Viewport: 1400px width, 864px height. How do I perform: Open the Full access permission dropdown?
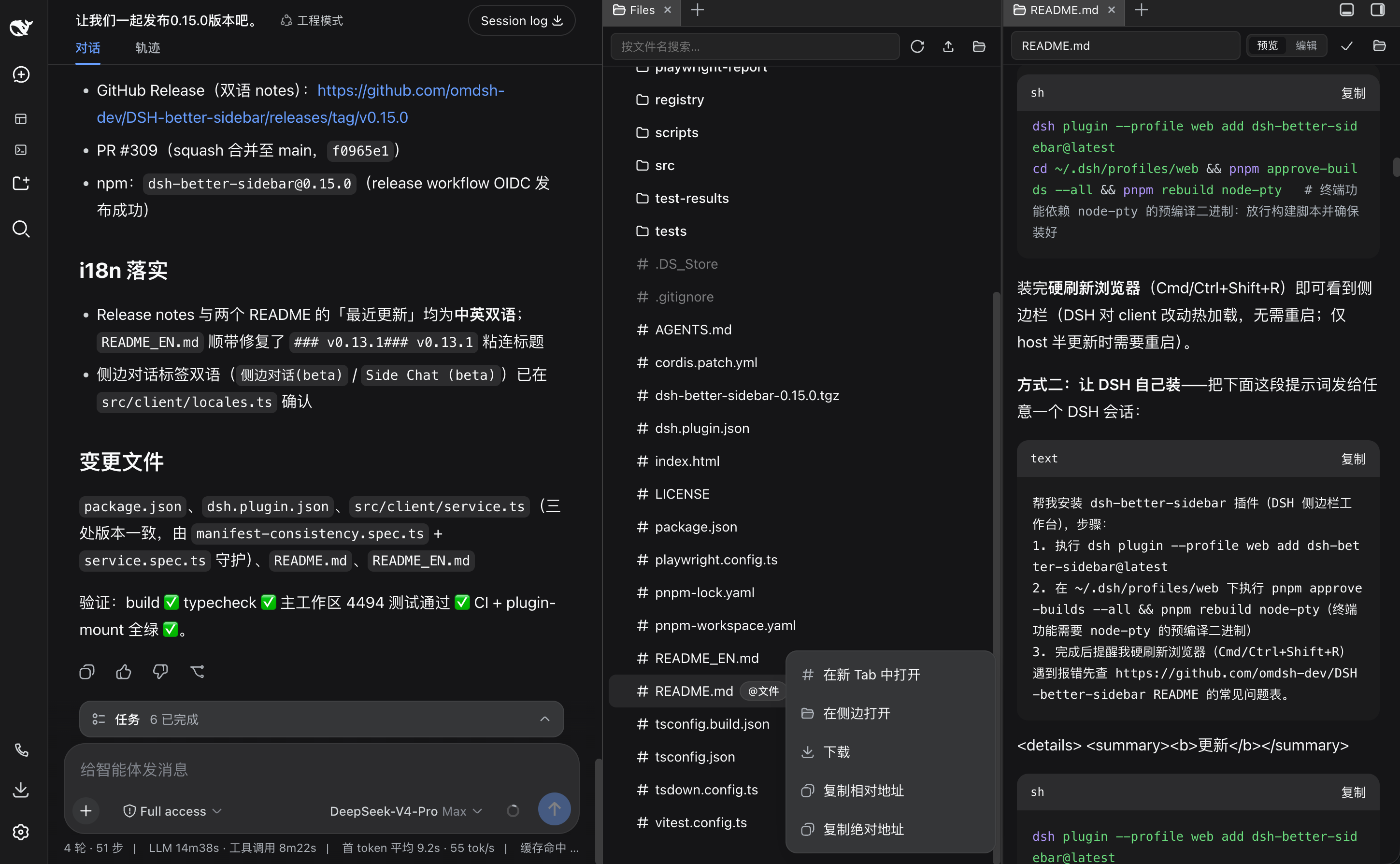click(172, 811)
